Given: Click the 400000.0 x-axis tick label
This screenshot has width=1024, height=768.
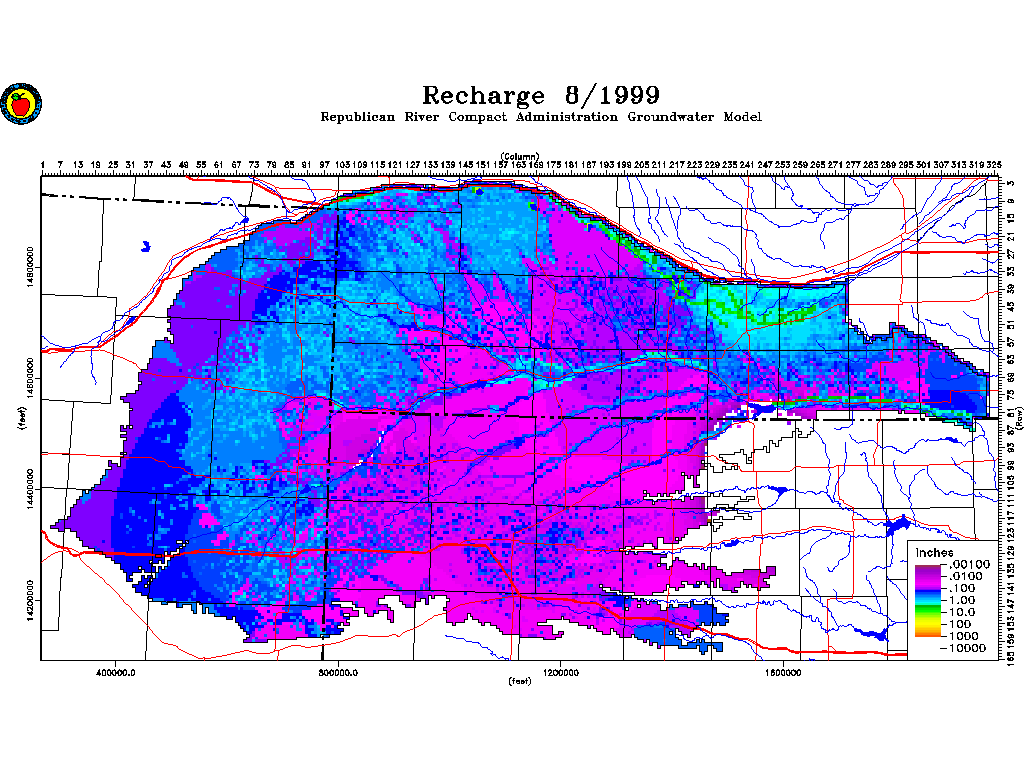Looking at the screenshot, I should coord(117,672).
